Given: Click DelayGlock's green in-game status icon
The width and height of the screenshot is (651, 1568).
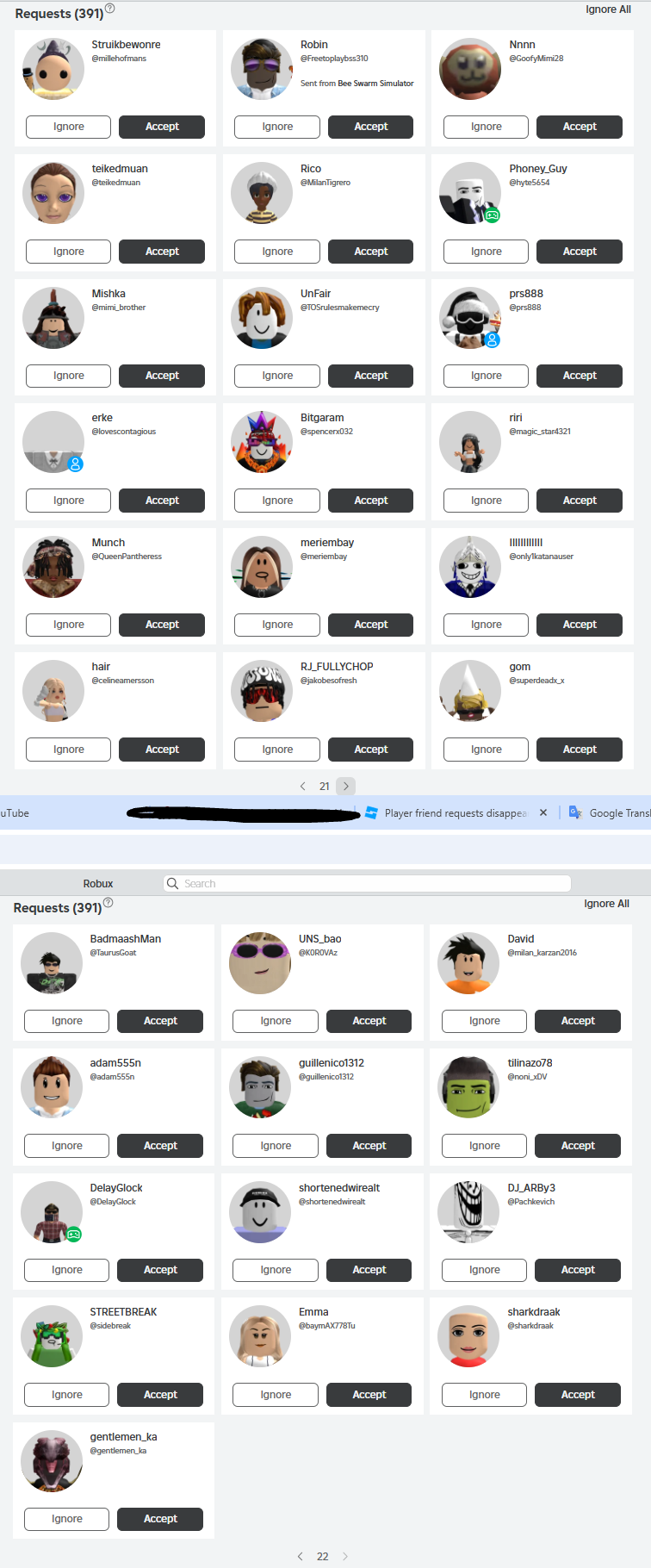Looking at the screenshot, I should 73,1235.
